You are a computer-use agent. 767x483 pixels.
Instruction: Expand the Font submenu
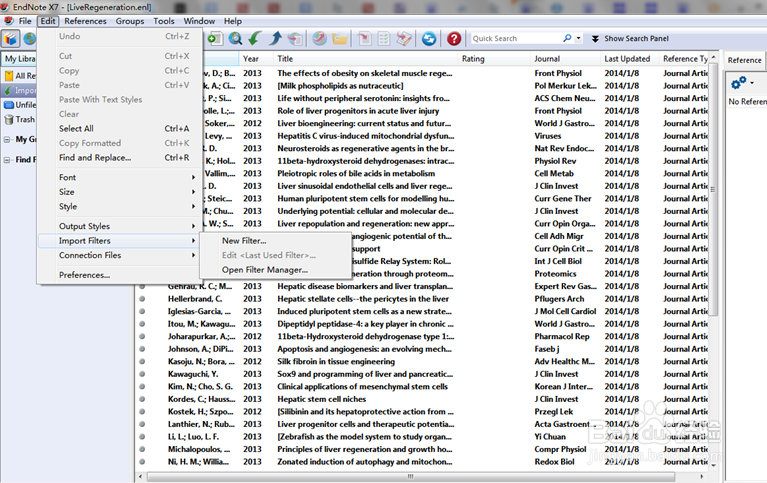pos(119,177)
